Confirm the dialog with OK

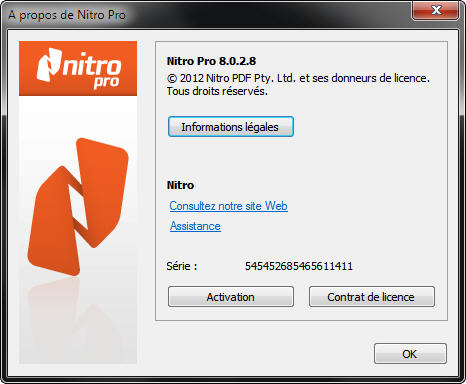(410, 354)
